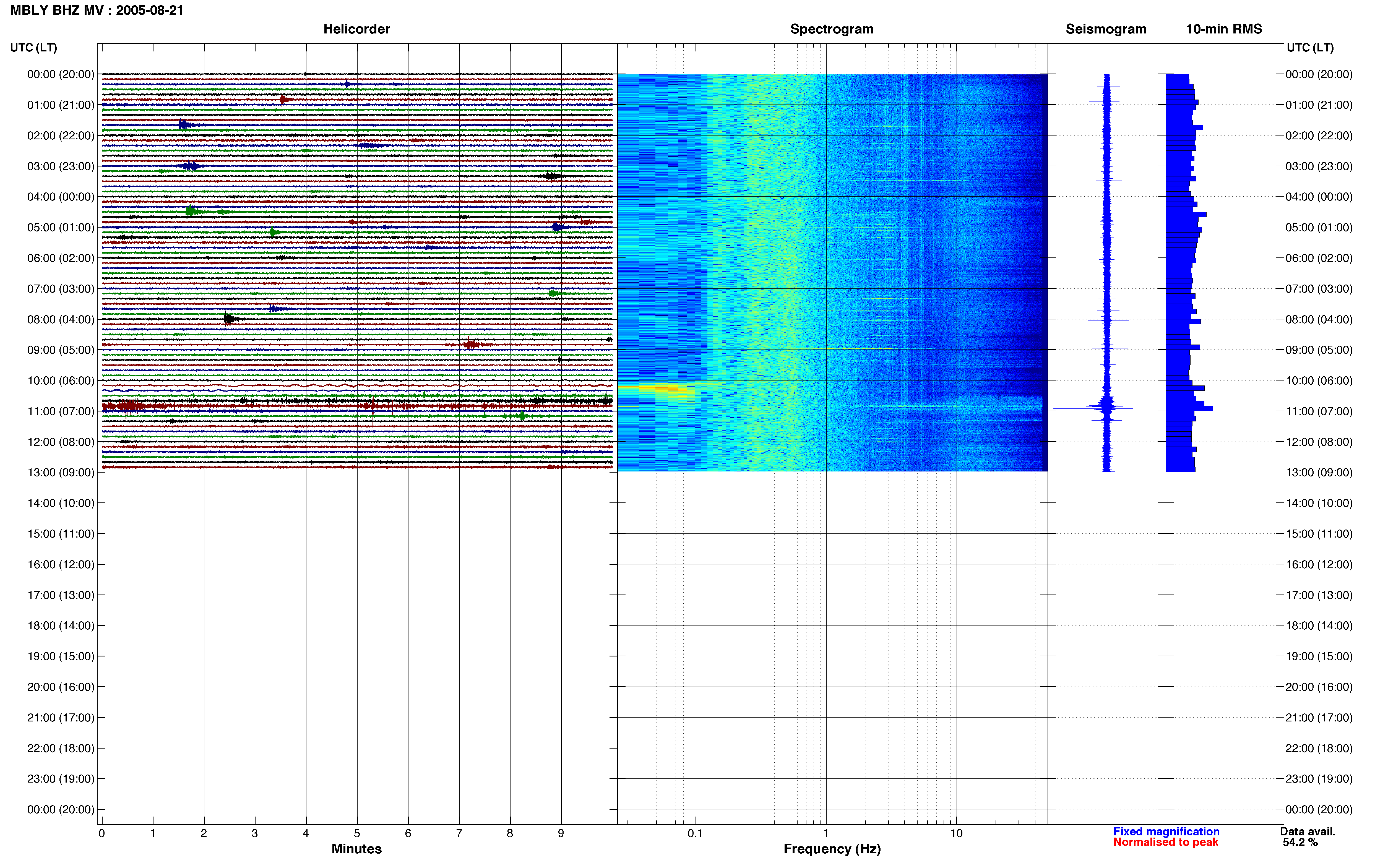Click the 'Frequency (Hz)' axis label
Viewport: 1388px width, 868px height.
[832, 848]
